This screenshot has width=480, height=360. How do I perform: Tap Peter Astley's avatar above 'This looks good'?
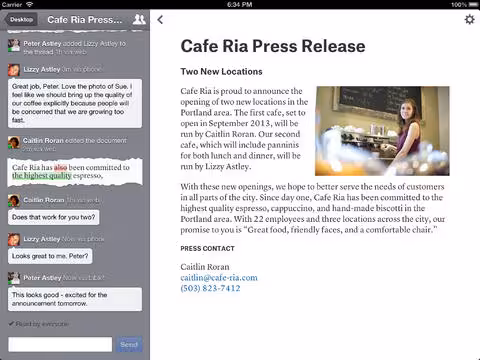[14, 278]
